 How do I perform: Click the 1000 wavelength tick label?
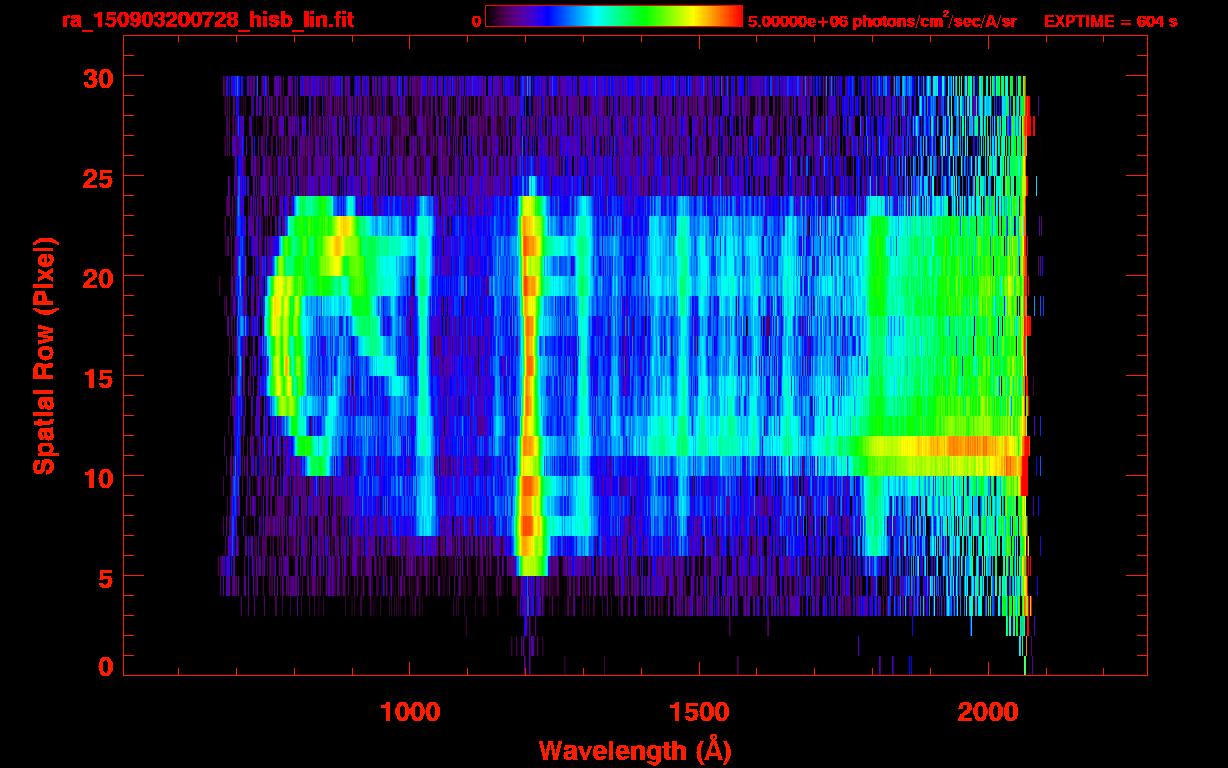(411, 712)
